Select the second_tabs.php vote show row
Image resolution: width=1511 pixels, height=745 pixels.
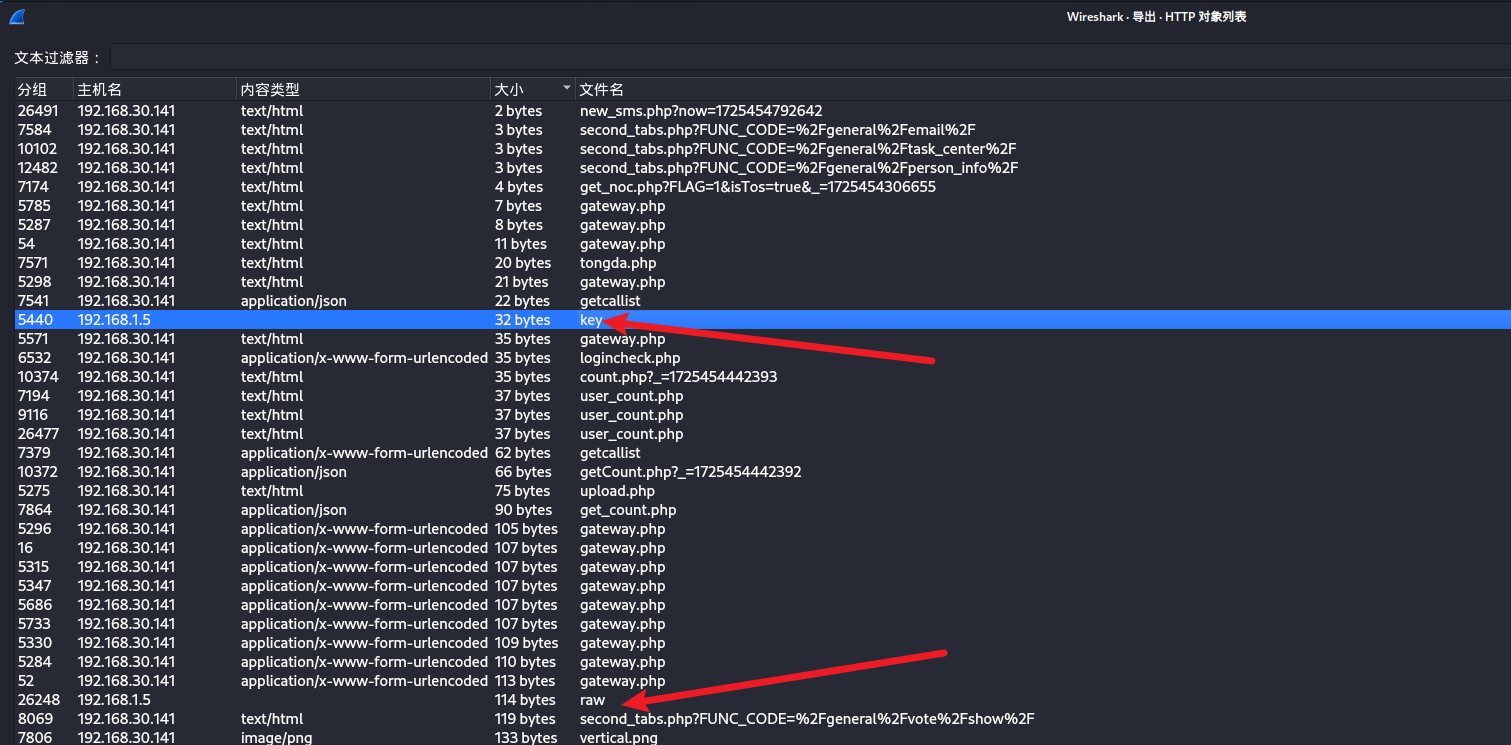click(x=806, y=719)
